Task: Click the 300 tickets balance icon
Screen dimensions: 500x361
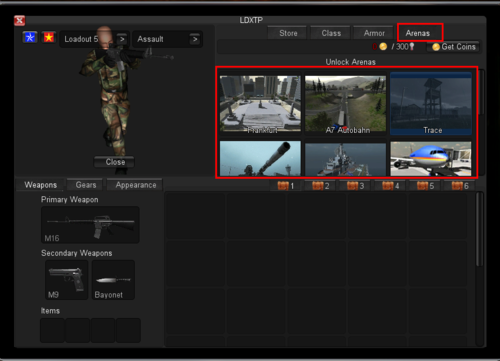Action: [412, 46]
